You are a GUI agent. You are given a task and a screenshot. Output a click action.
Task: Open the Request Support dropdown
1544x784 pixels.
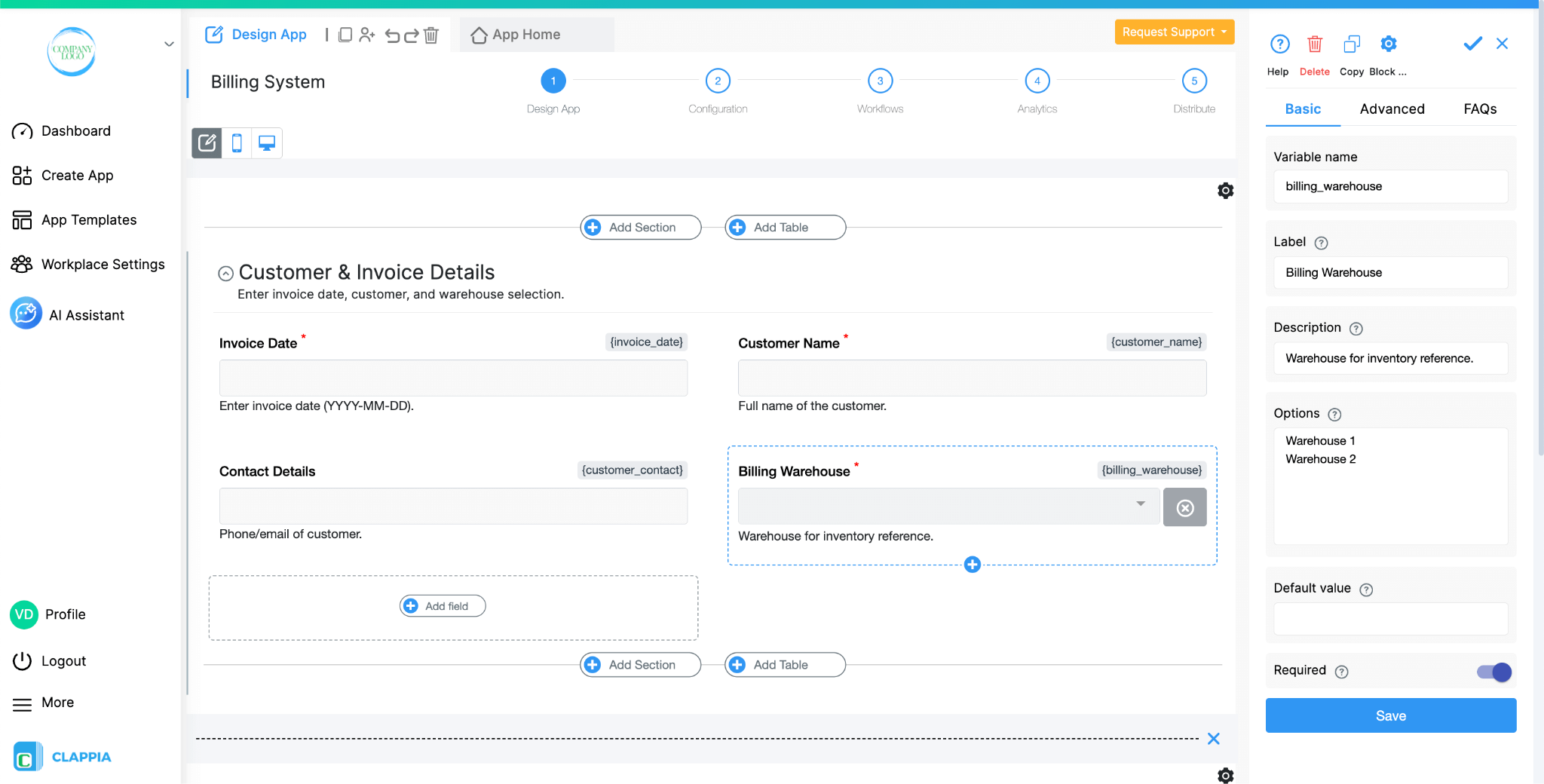pos(1173,32)
